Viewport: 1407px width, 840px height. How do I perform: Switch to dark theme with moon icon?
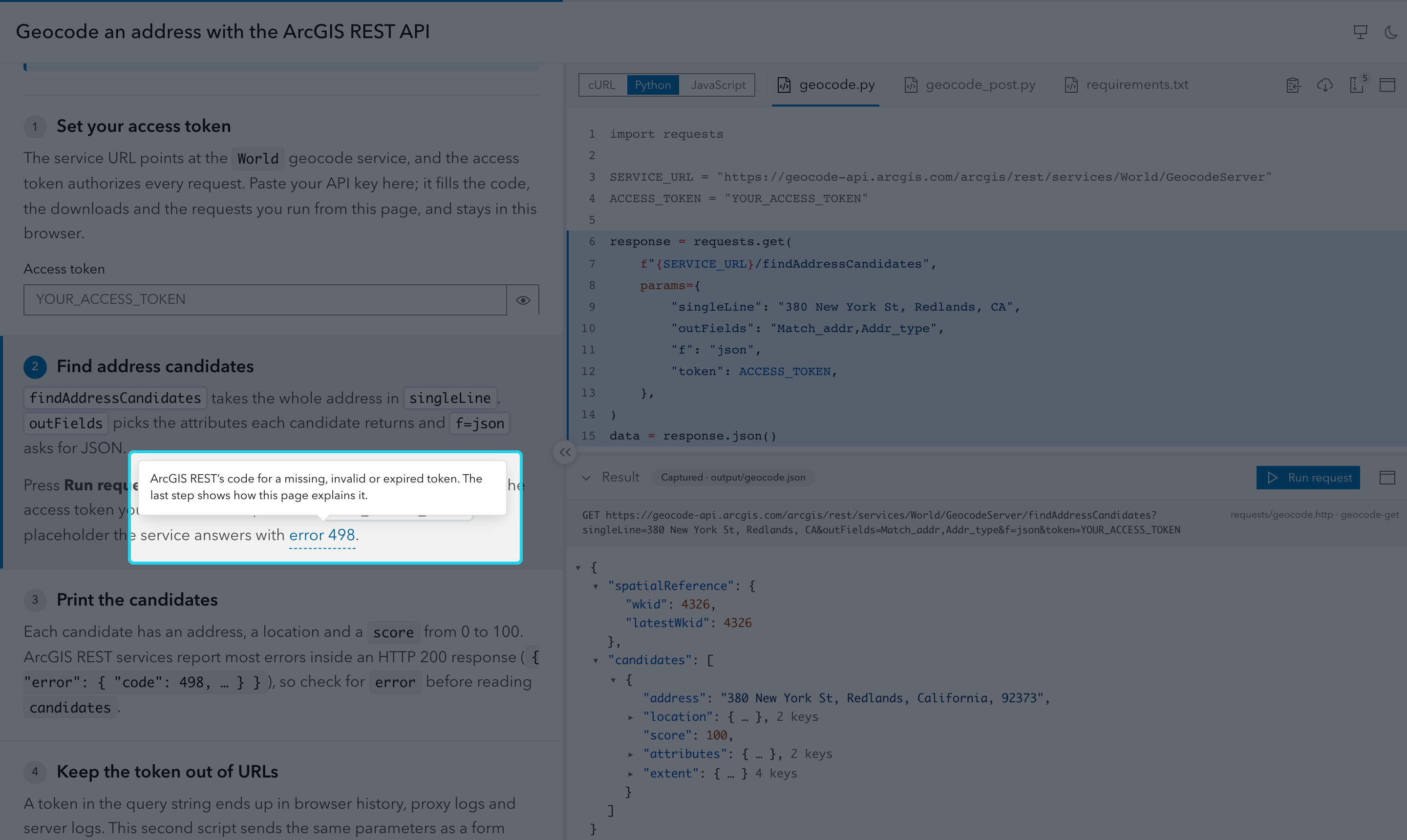pyautogui.click(x=1390, y=32)
